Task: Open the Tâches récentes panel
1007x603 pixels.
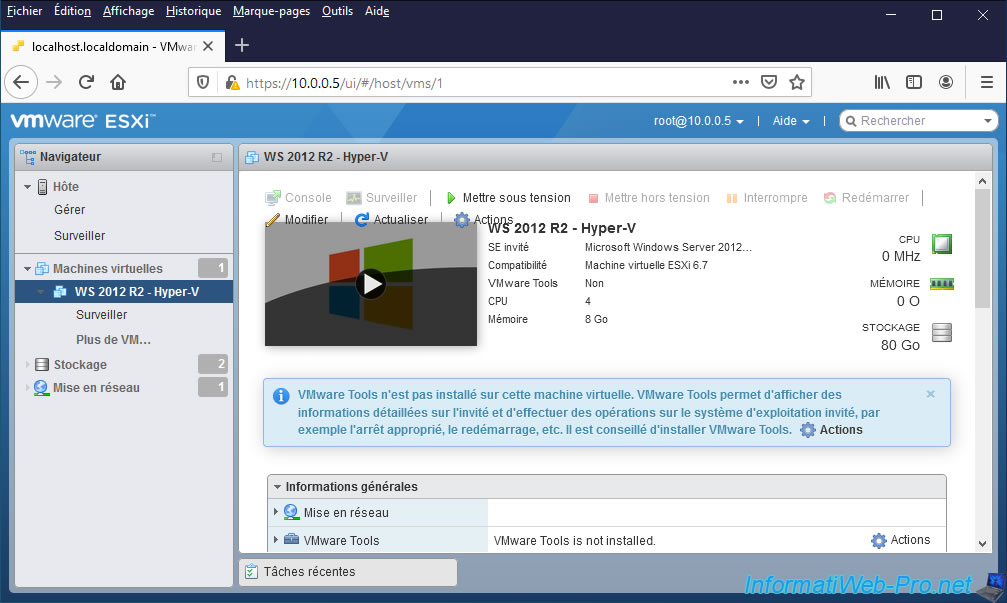Action: pyautogui.click(x=347, y=572)
